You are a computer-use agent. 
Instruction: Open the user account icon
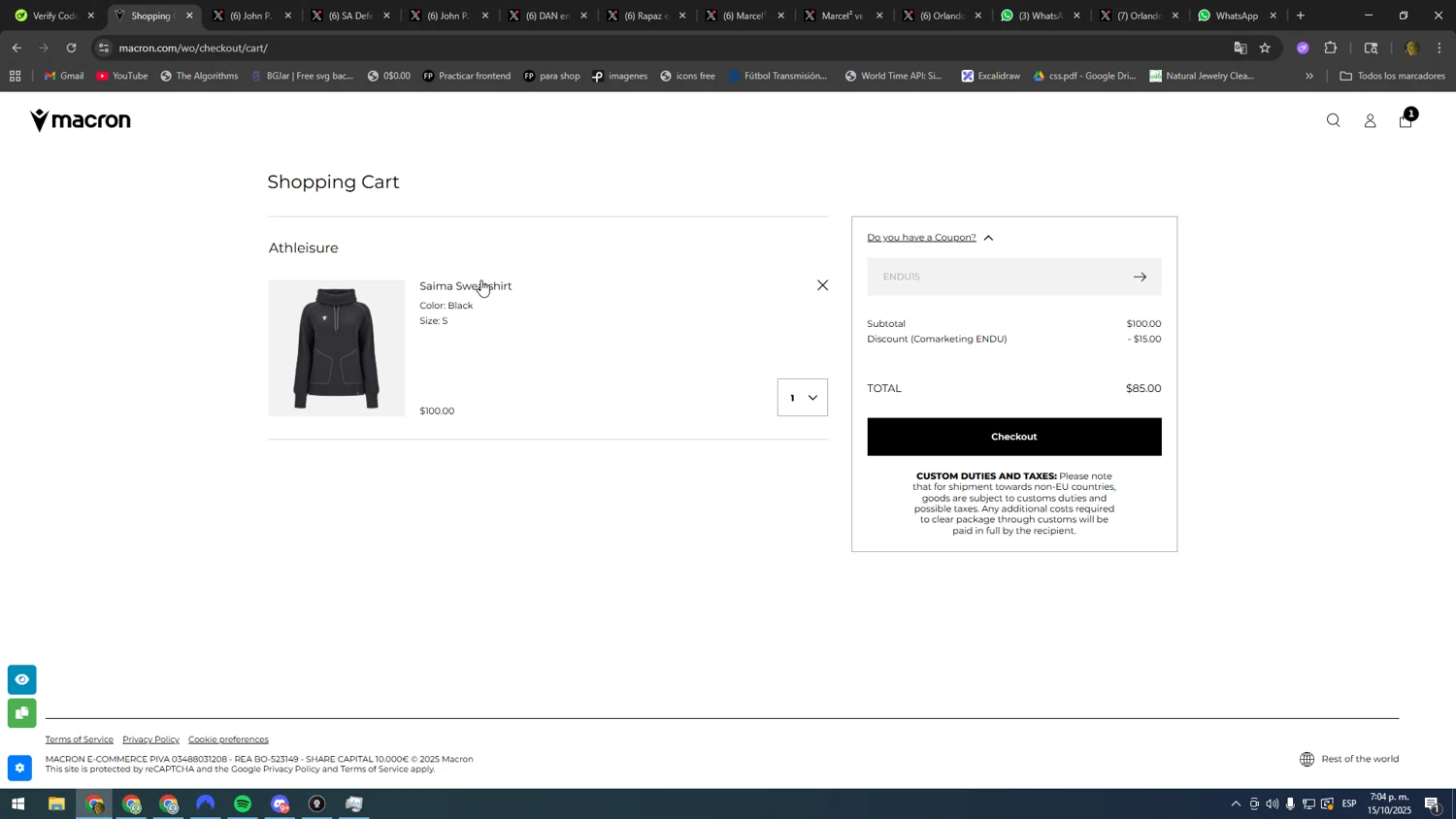click(x=1370, y=120)
